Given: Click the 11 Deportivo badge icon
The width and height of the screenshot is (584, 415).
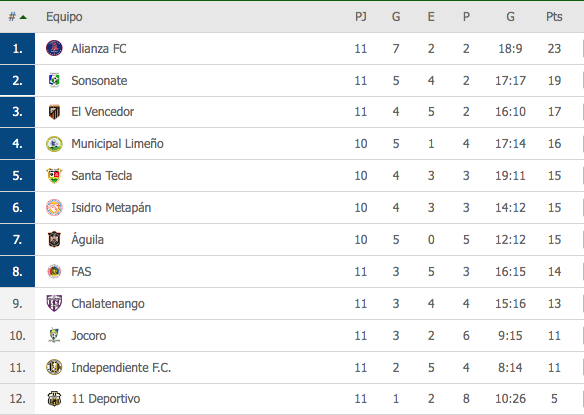Looking at the screenshot, I should [54, 399].
